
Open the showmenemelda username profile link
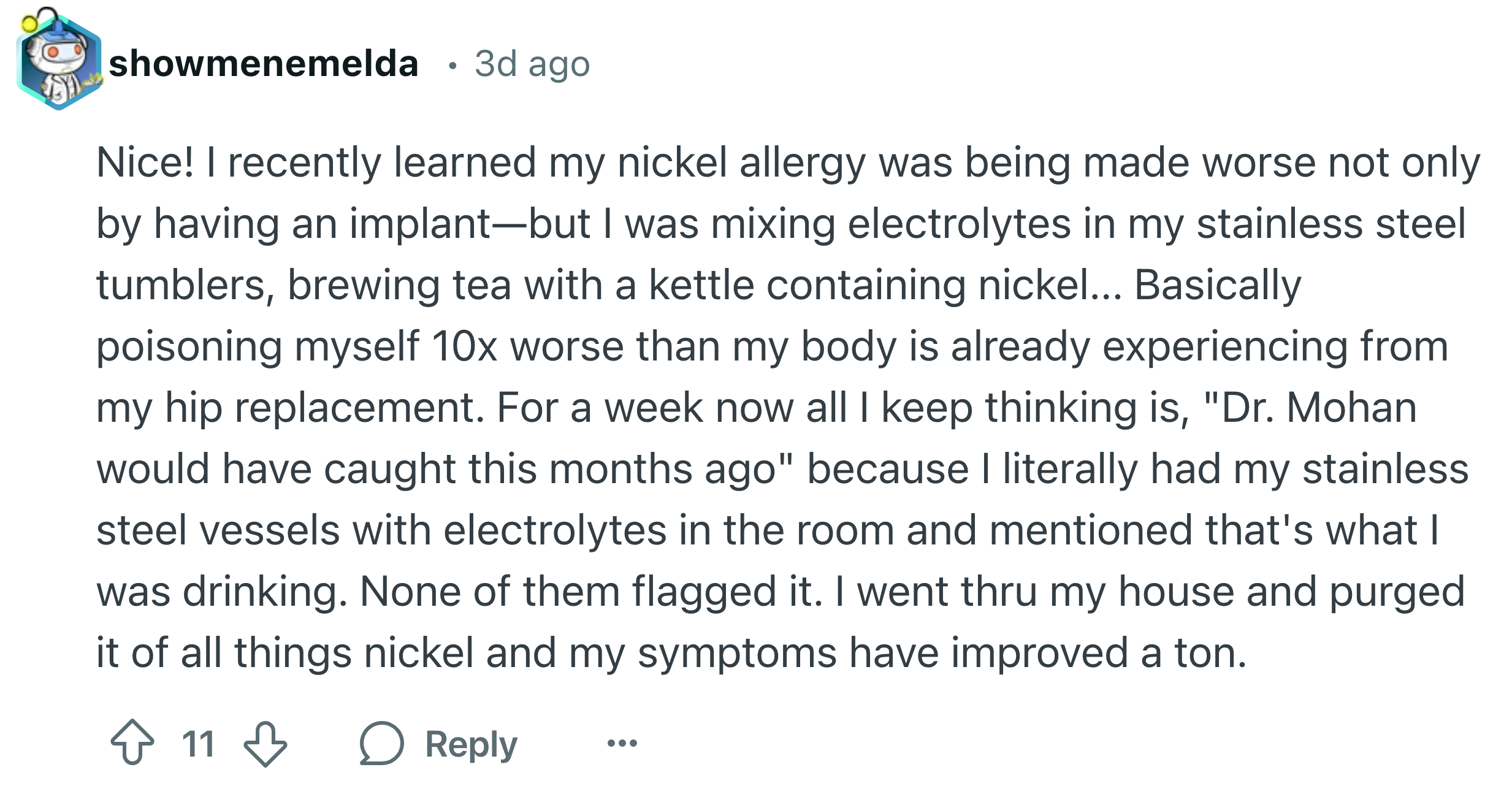(x=264, y=63)
